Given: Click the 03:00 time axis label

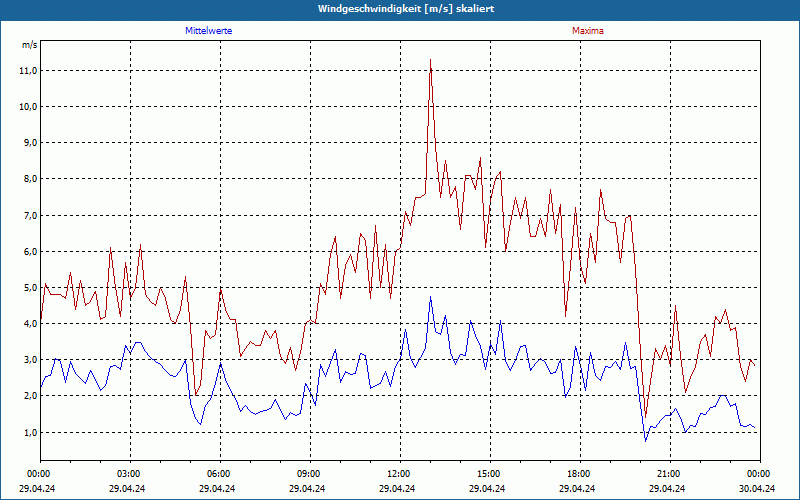Looking at the screenshot, I should [127, 474].
